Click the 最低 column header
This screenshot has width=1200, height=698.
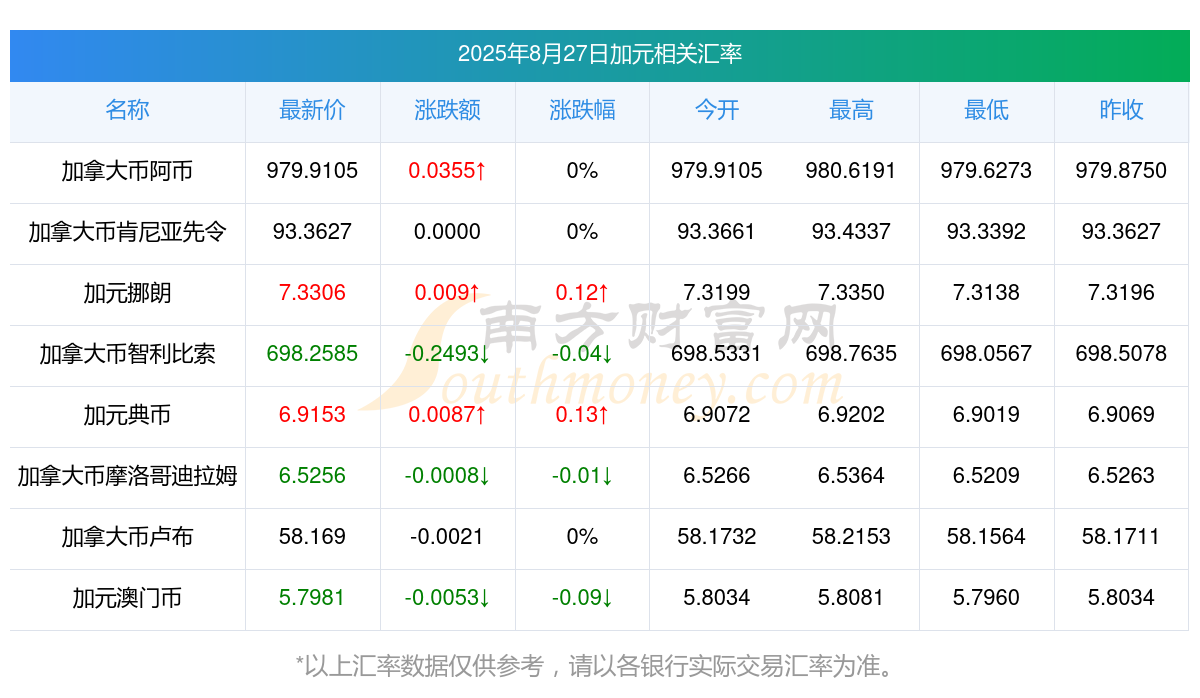pos(986,110)
